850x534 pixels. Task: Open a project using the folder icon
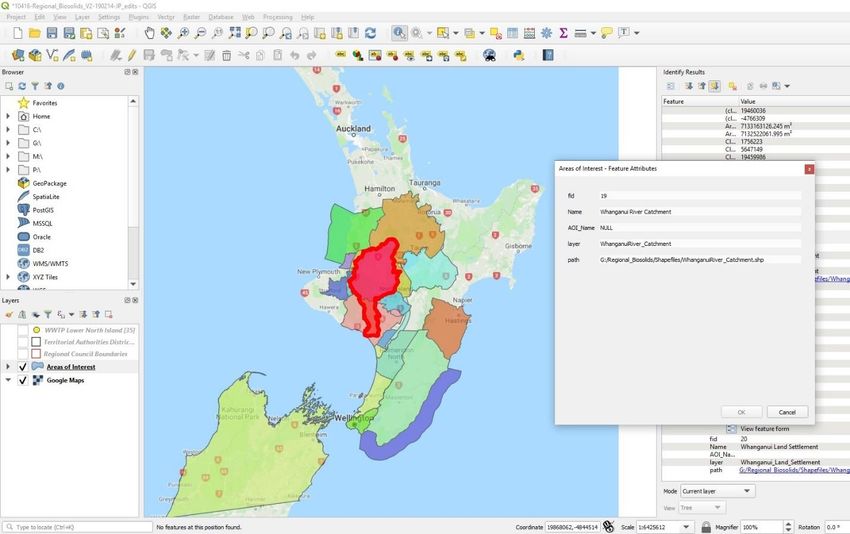35,33
